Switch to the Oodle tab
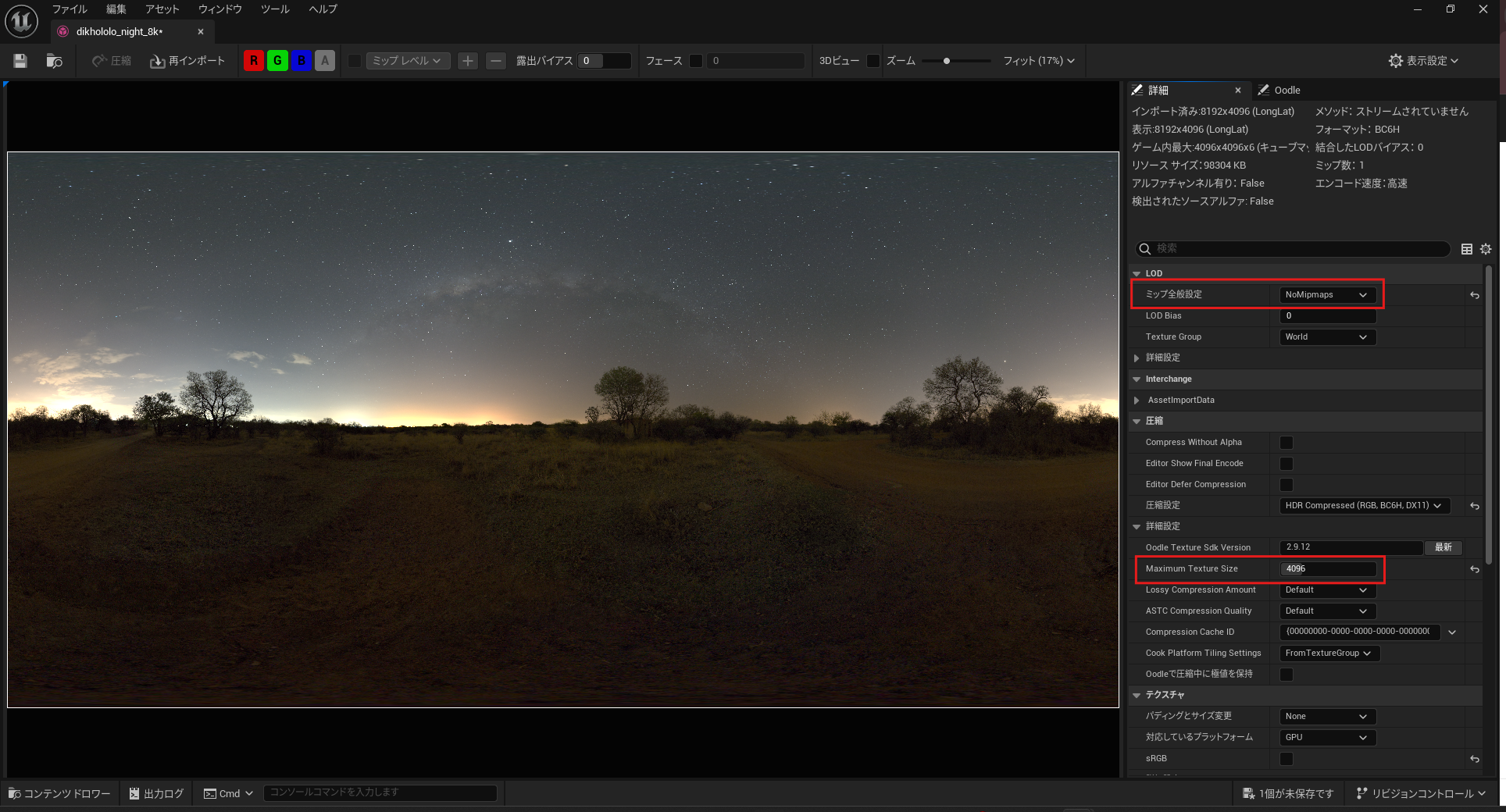Screen dimensions: 1506x812 point(1286,91)
